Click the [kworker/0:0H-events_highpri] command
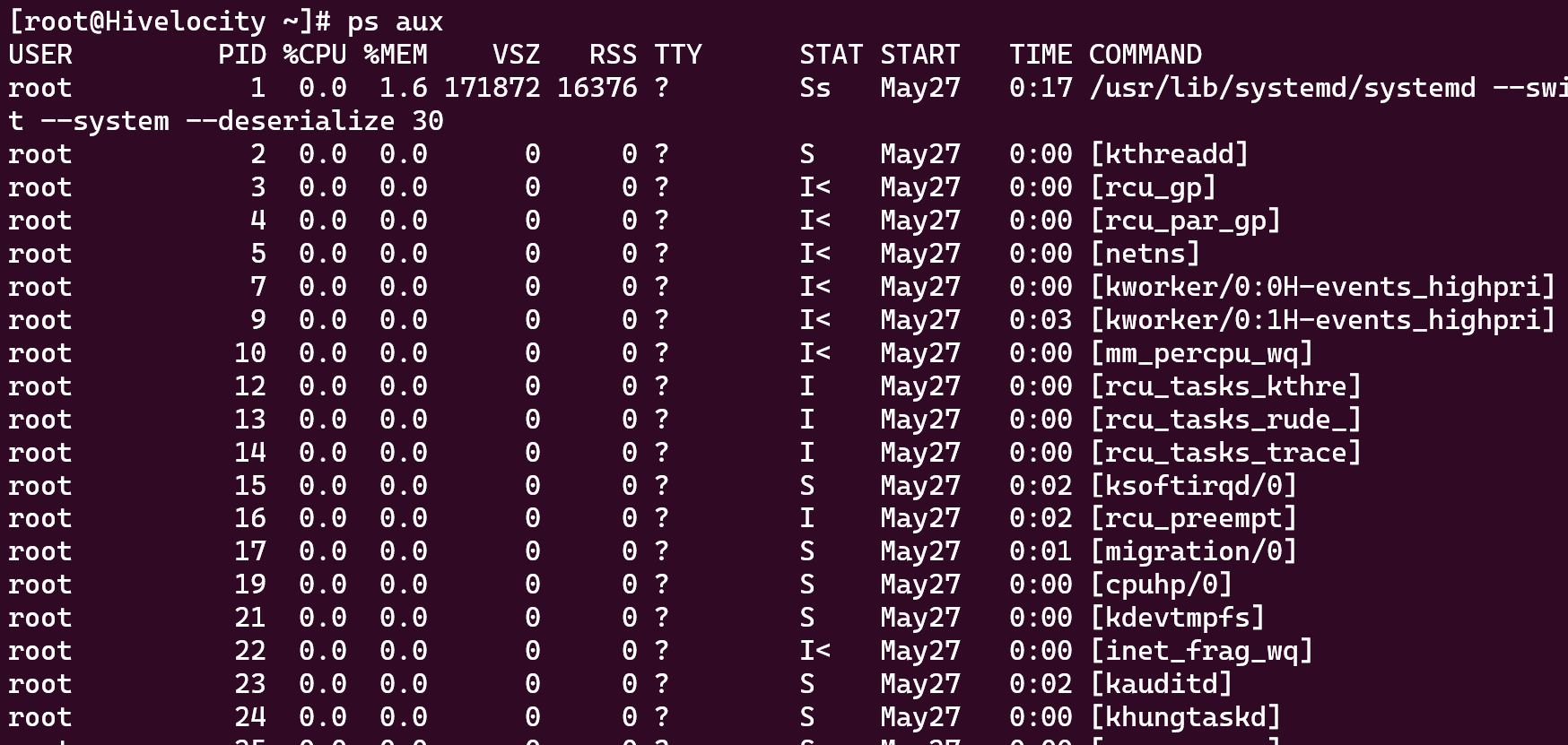Screen dimensions: 1568x745 pyautogui.click(x=1322, y=287)
